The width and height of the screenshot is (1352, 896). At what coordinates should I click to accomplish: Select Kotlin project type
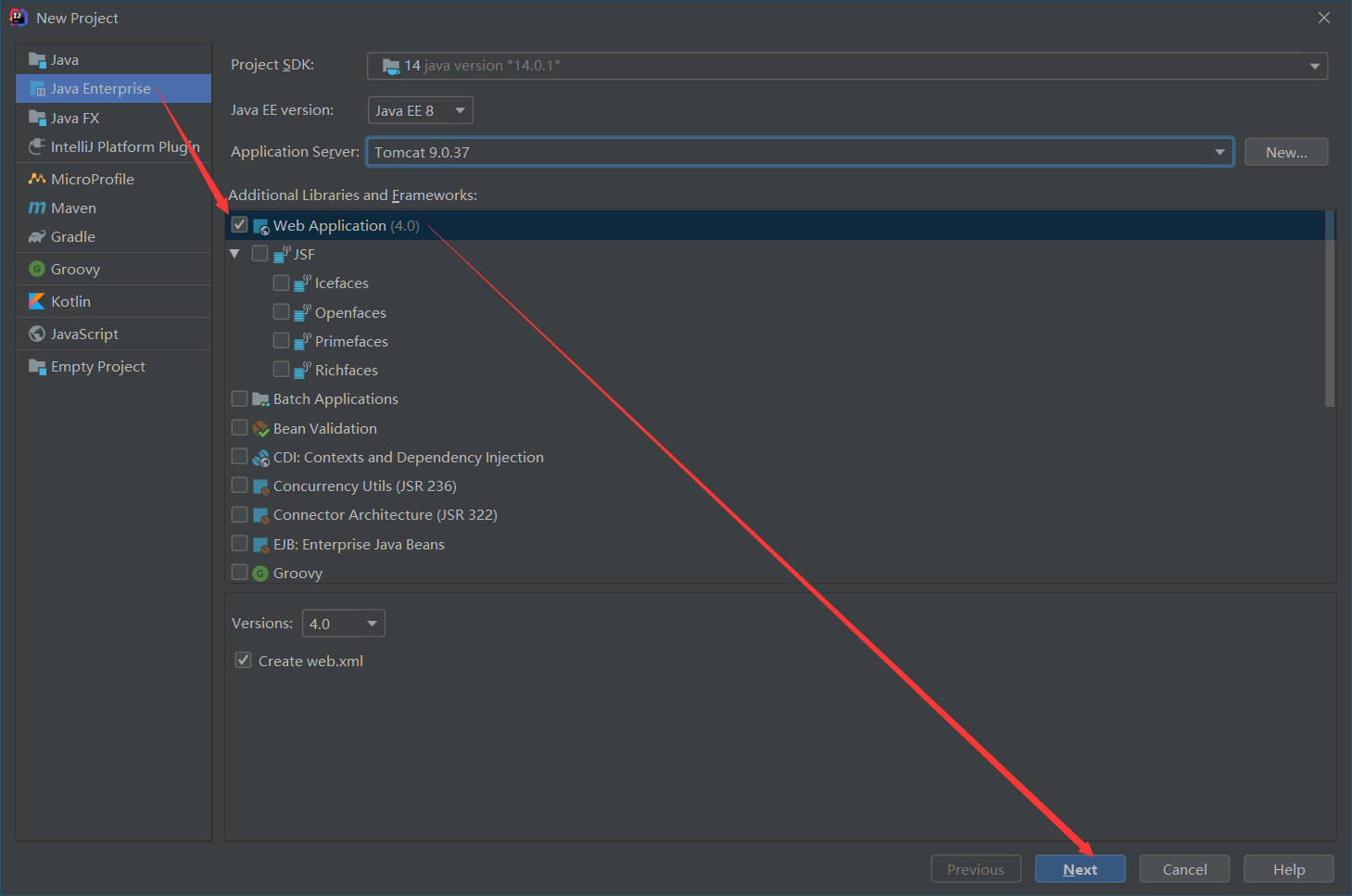click(114, 301)
